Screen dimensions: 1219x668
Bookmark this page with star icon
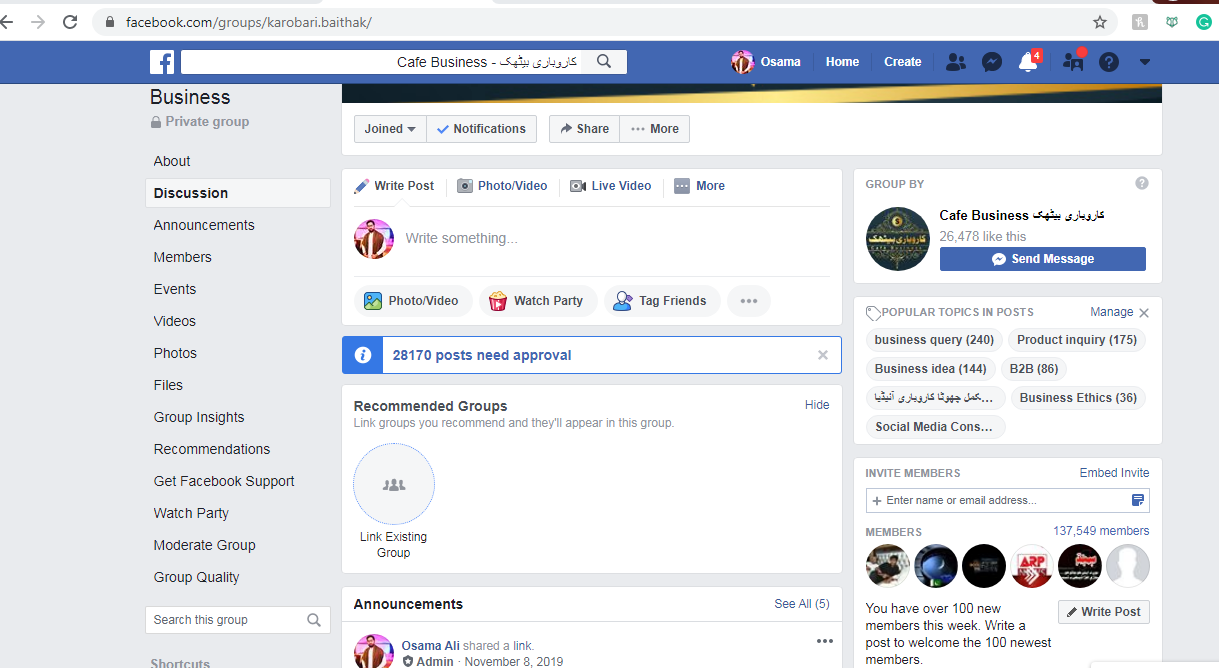(1100, 22)
